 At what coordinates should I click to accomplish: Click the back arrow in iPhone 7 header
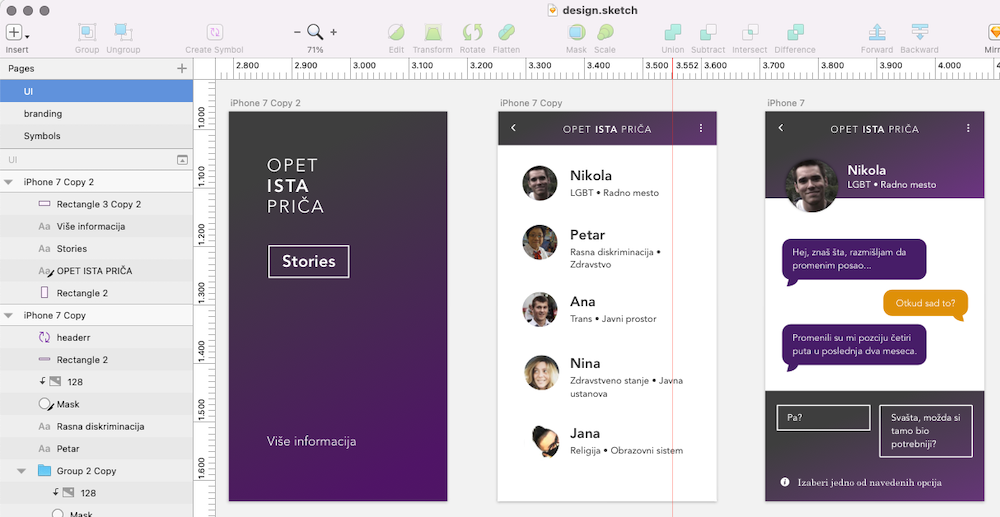pos(781,128)
